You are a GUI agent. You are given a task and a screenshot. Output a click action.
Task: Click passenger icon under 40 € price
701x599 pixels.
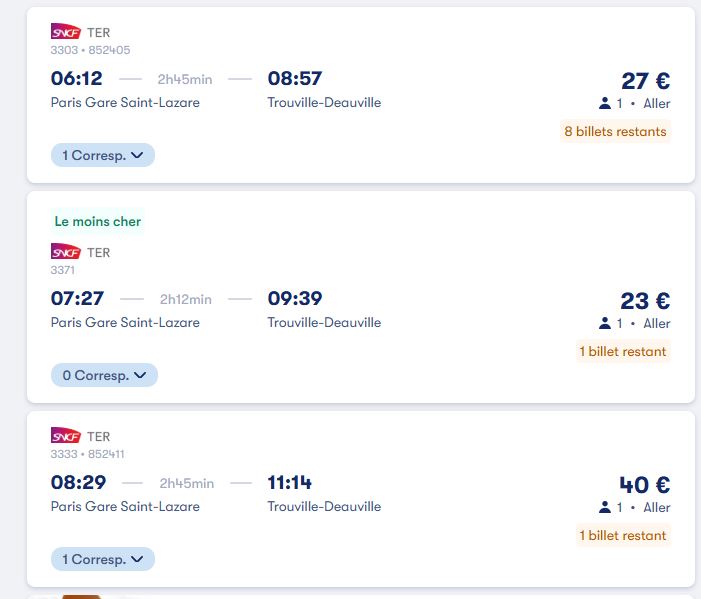point(605,507)
